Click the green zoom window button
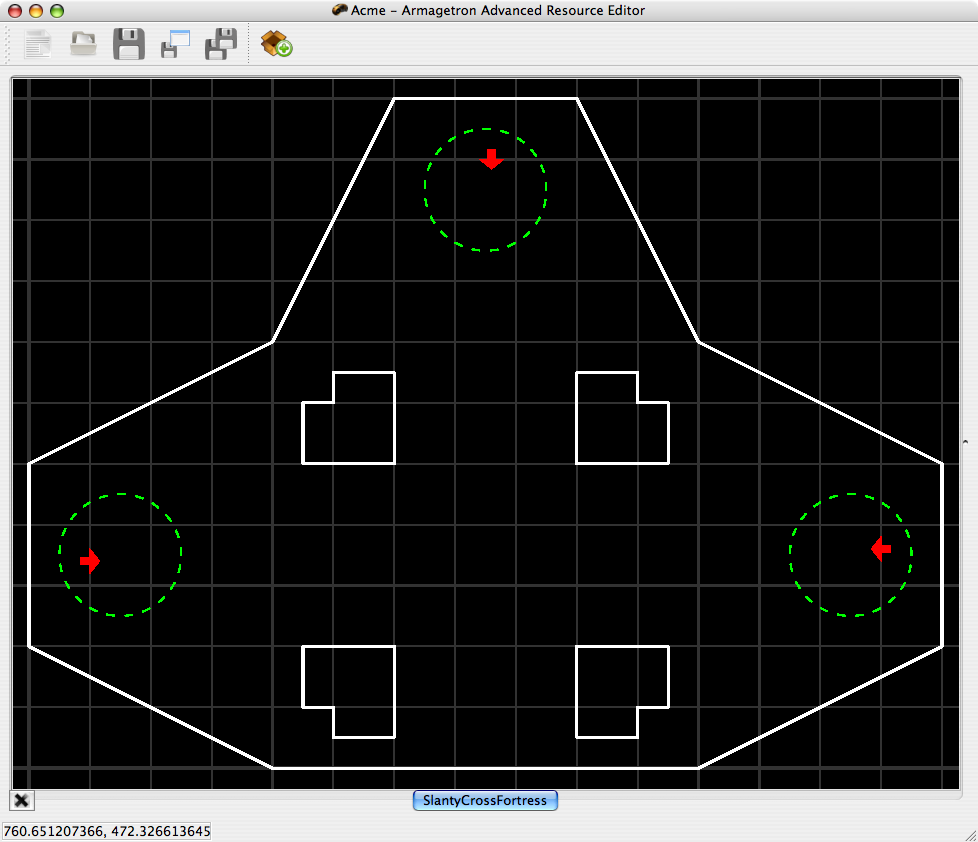The width and height of the screenshot is (978, 842). (x=57, y=11)
